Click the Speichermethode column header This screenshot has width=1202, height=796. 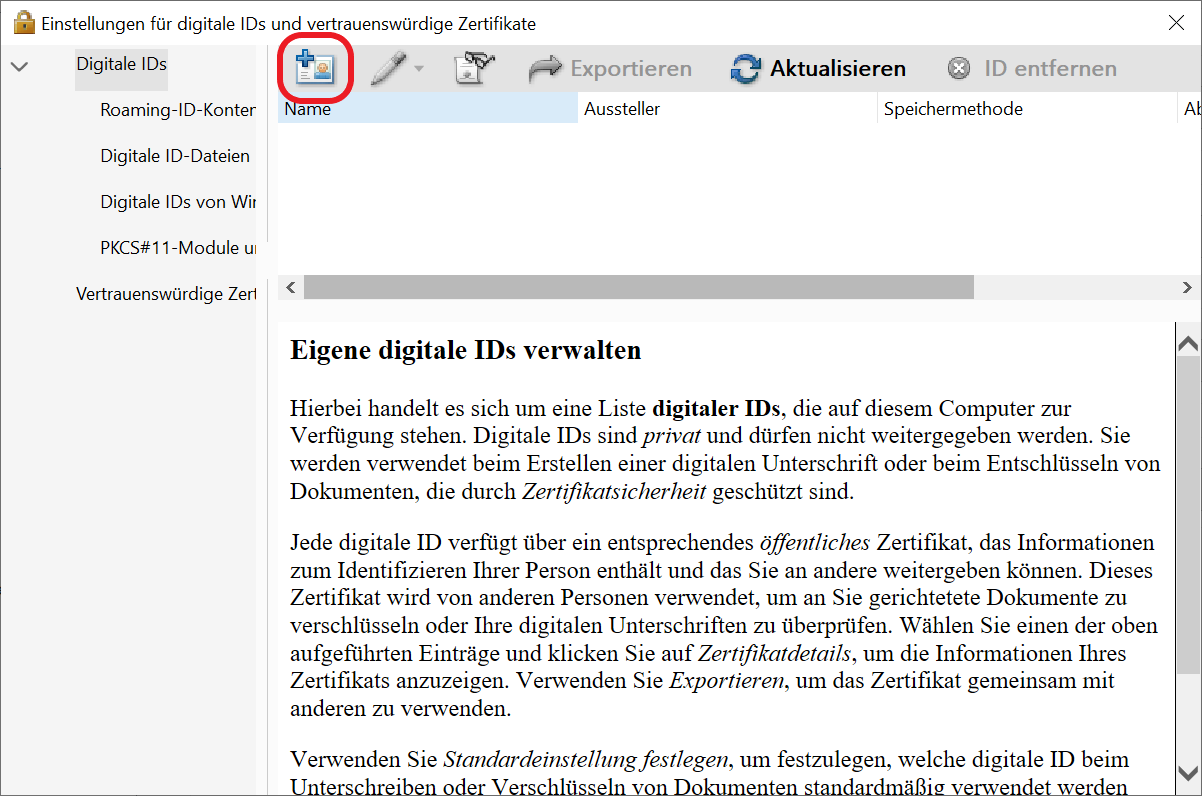coord(1027,109)
